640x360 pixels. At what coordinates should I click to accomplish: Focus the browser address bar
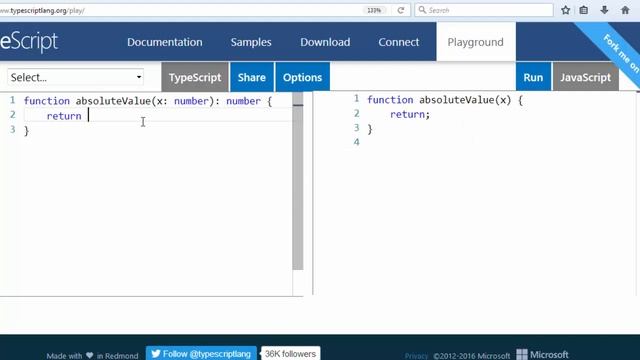180,10
